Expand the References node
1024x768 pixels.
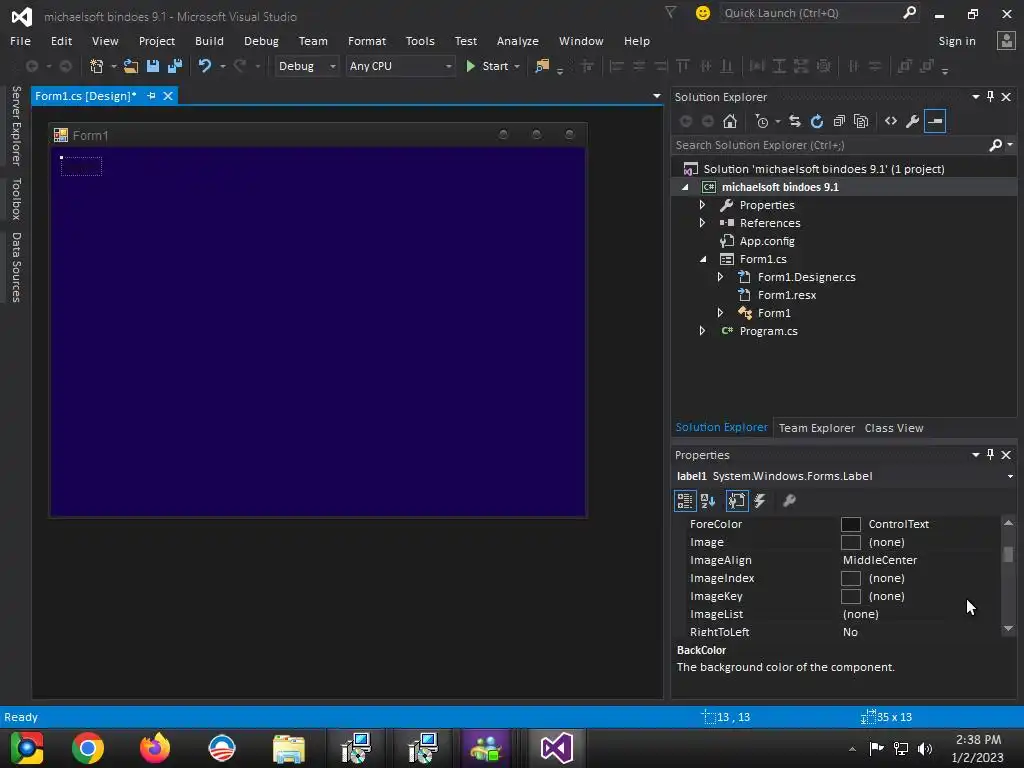tap(703, 223)
